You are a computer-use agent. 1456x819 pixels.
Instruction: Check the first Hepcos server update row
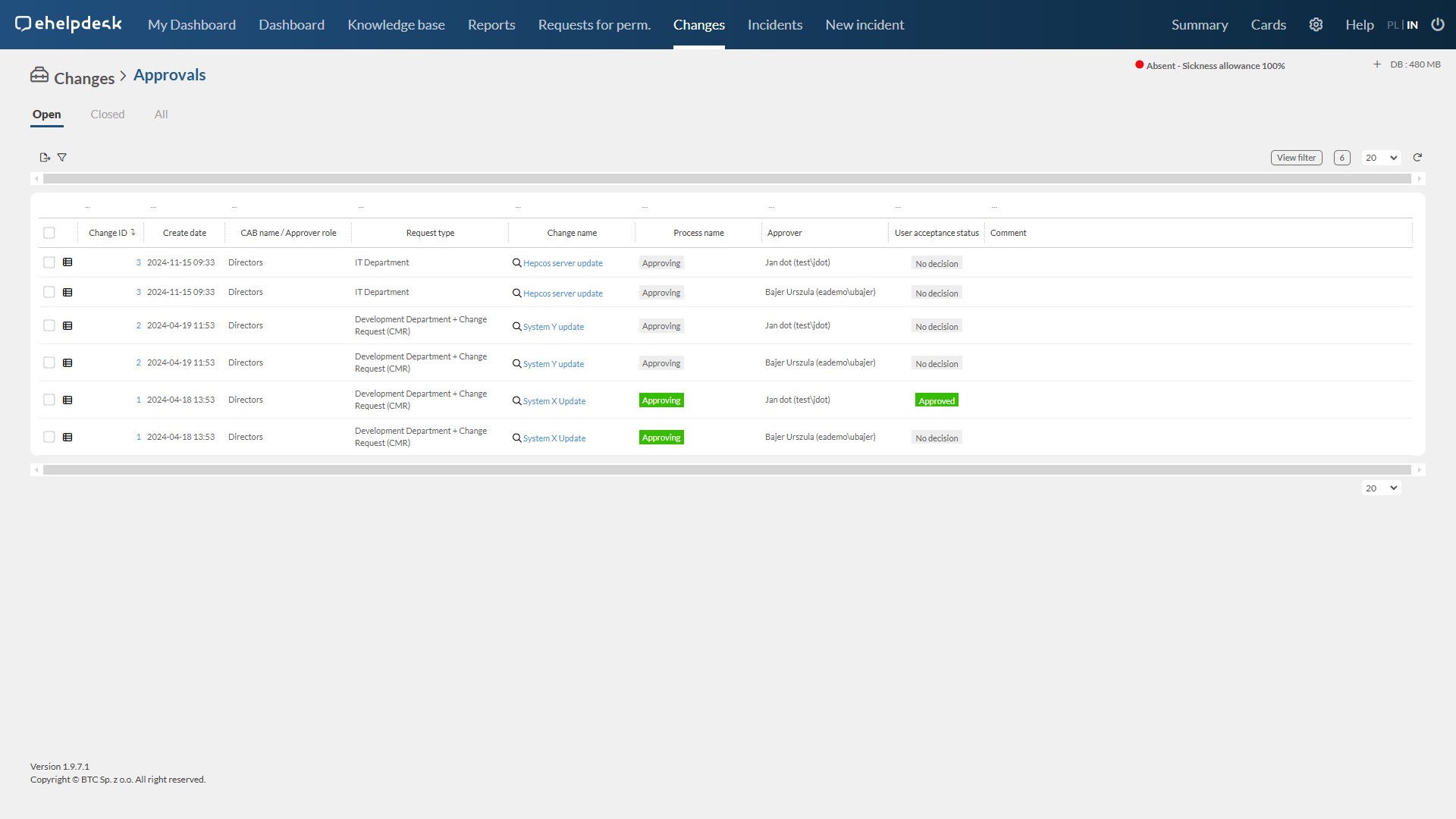pos(49,262)
